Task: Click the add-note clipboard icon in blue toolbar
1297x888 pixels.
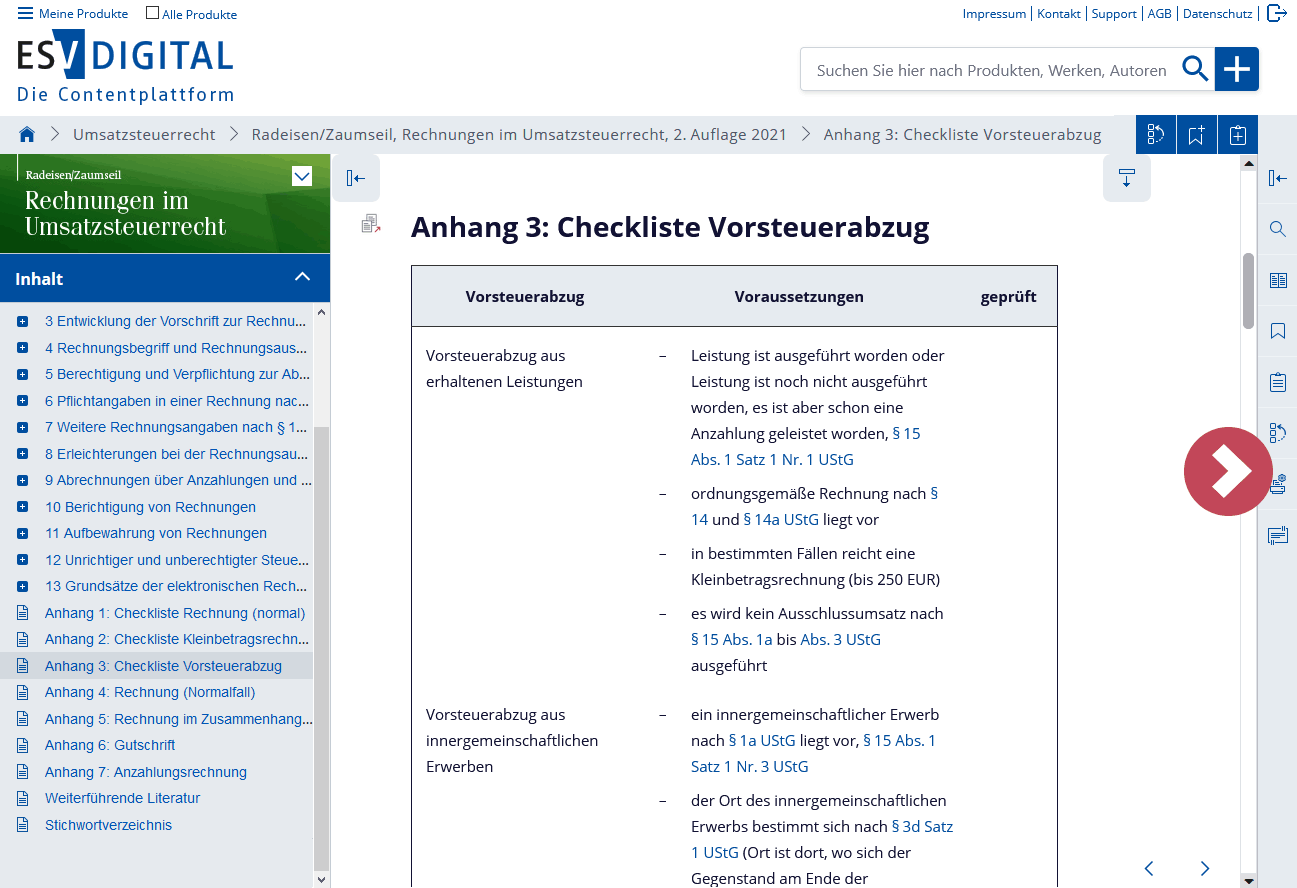Action: click(x=1238, y=135)
